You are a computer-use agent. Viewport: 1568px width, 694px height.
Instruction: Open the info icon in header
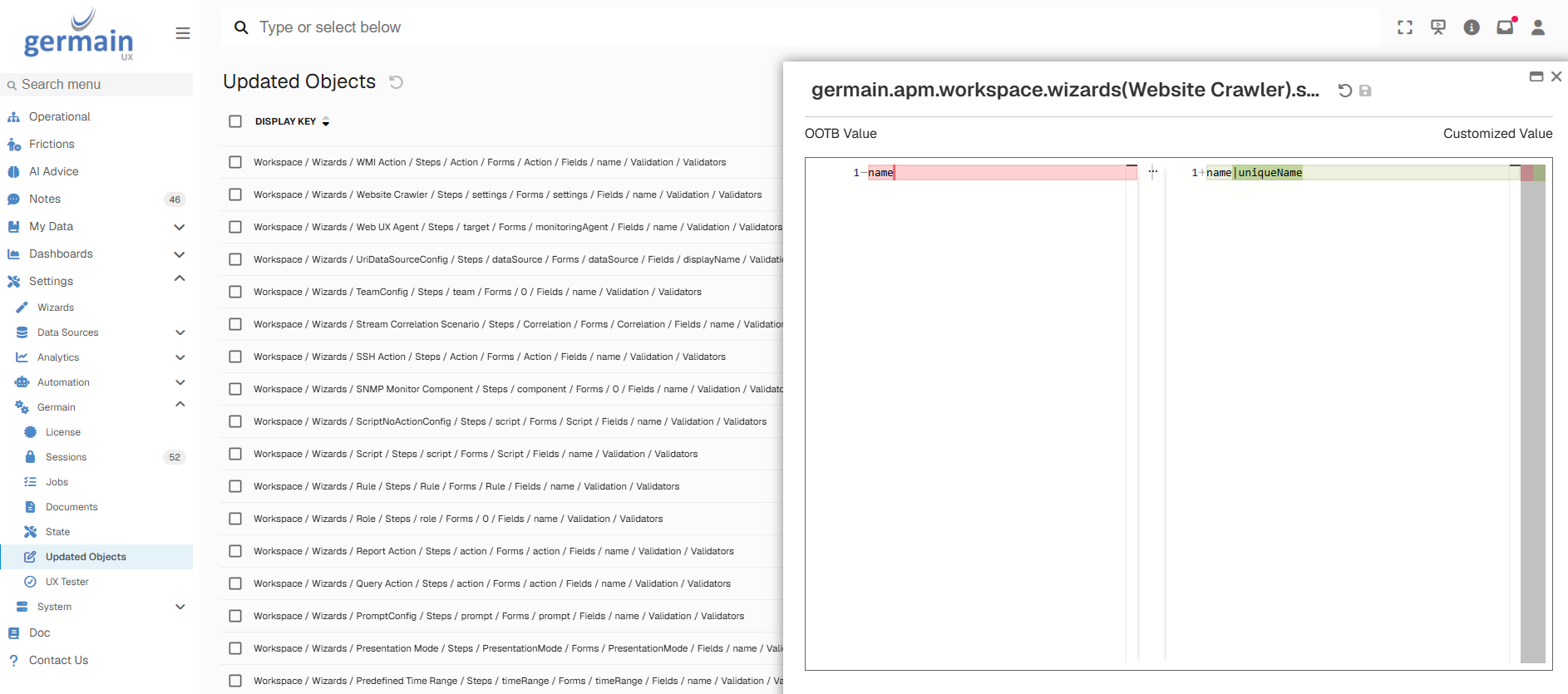pyautogui.click(x=1472, y=27)
